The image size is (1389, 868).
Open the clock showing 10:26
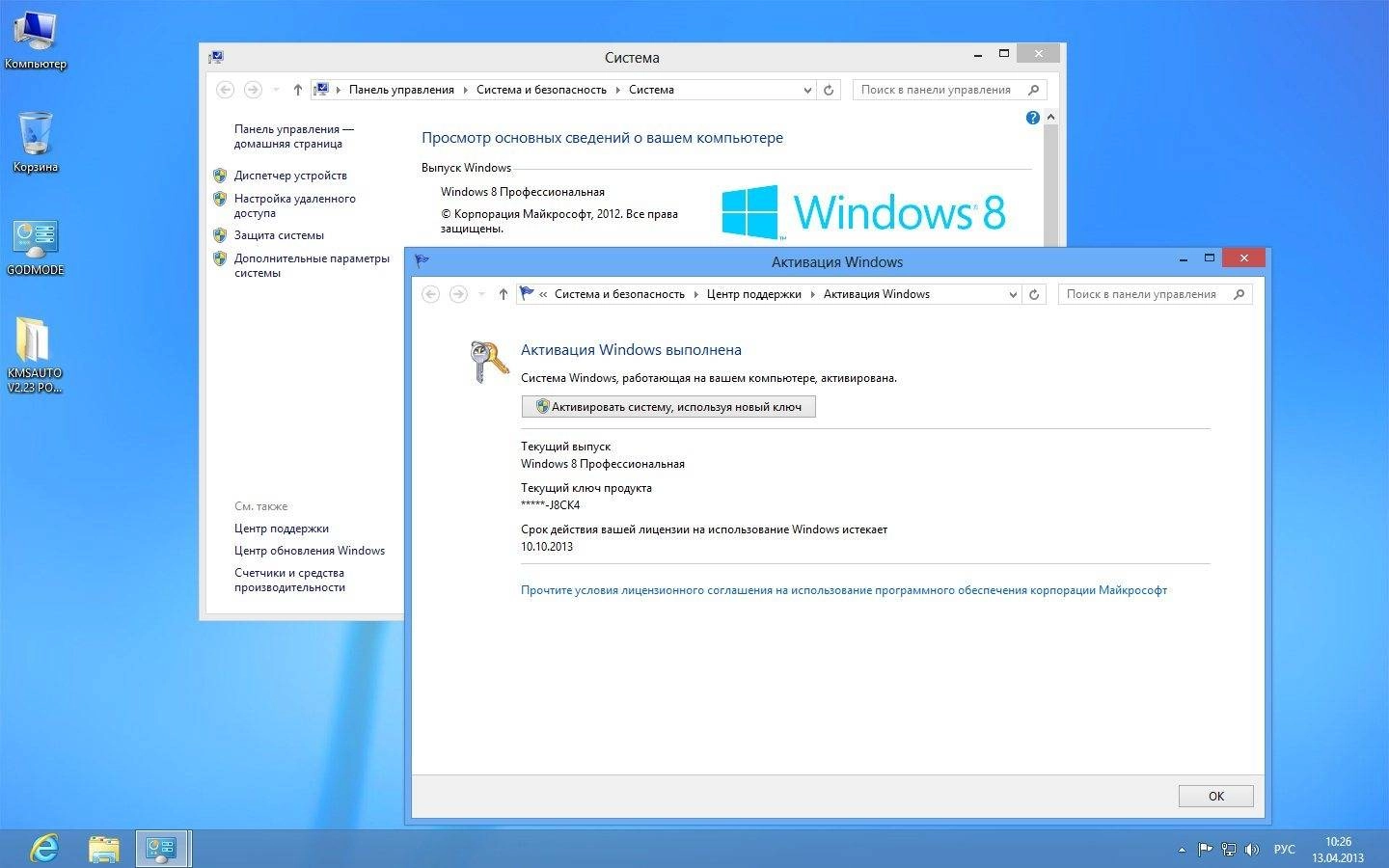1338,850
